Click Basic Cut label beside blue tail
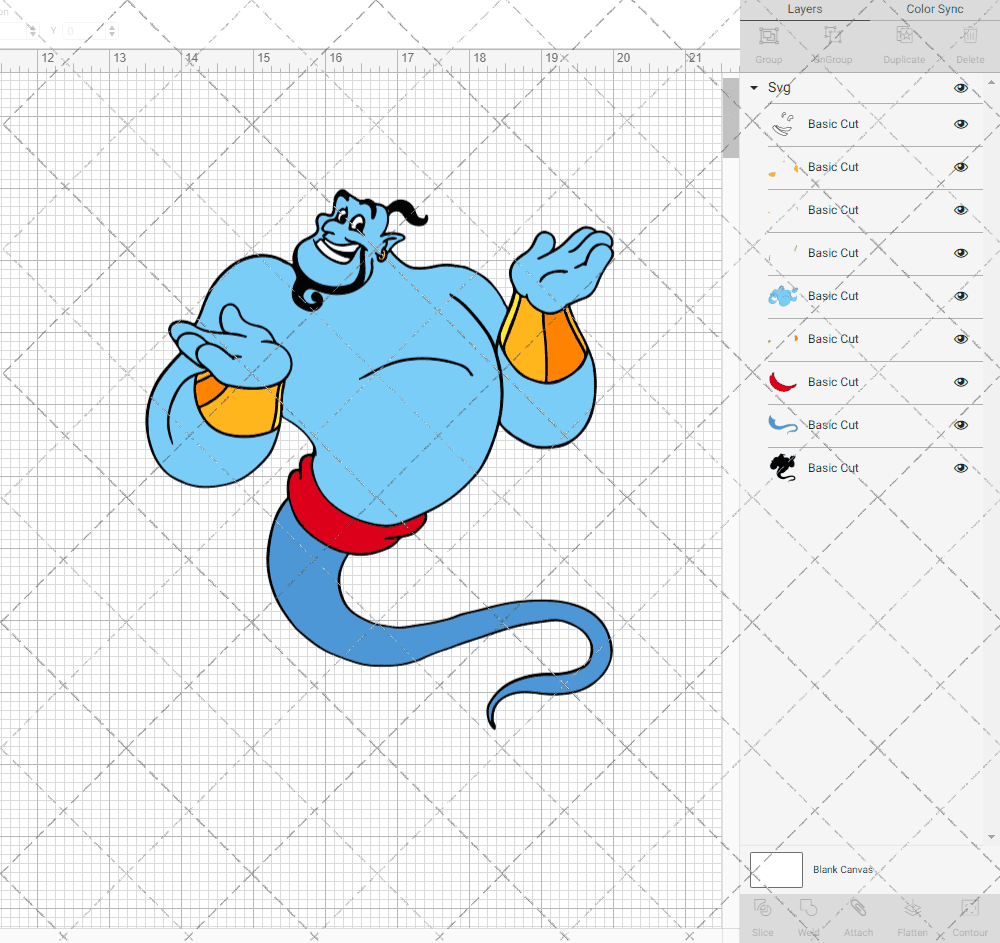This screenshot has width=1000, height=943. point(833,425)
